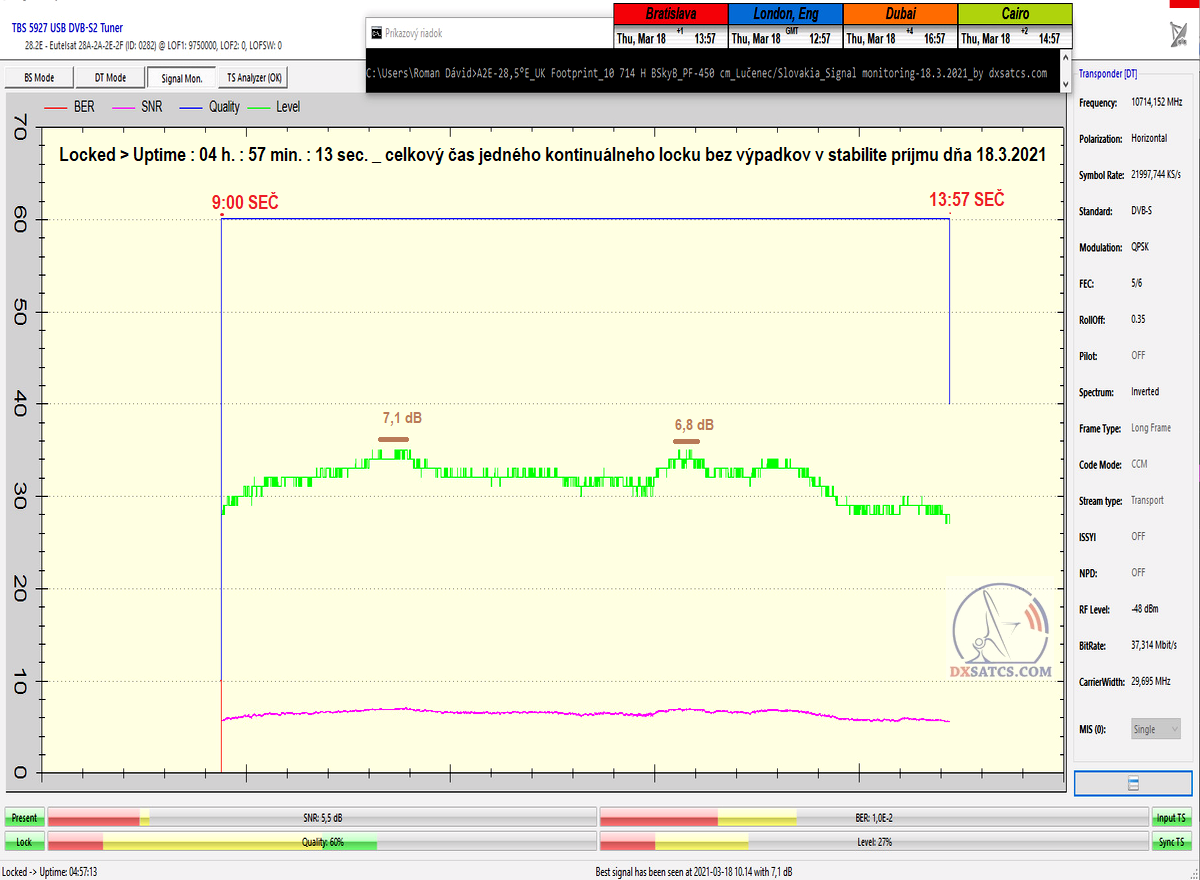Click the green Lock status indicator

[x=24, y=842]
